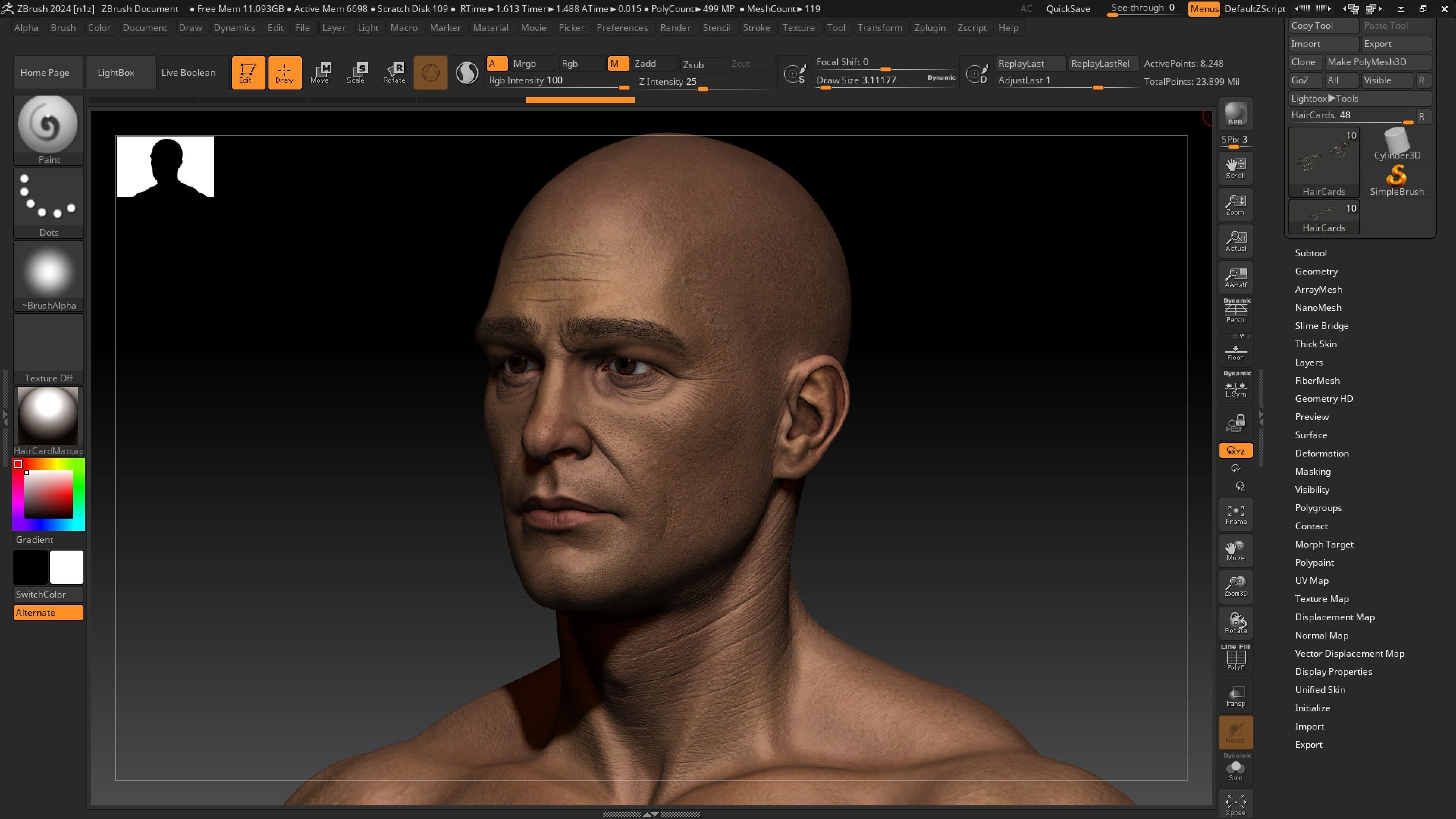Viewport: 1456px width, 819px height.
Task: Open the BrushAlpha selector
Action: [49, 276]
